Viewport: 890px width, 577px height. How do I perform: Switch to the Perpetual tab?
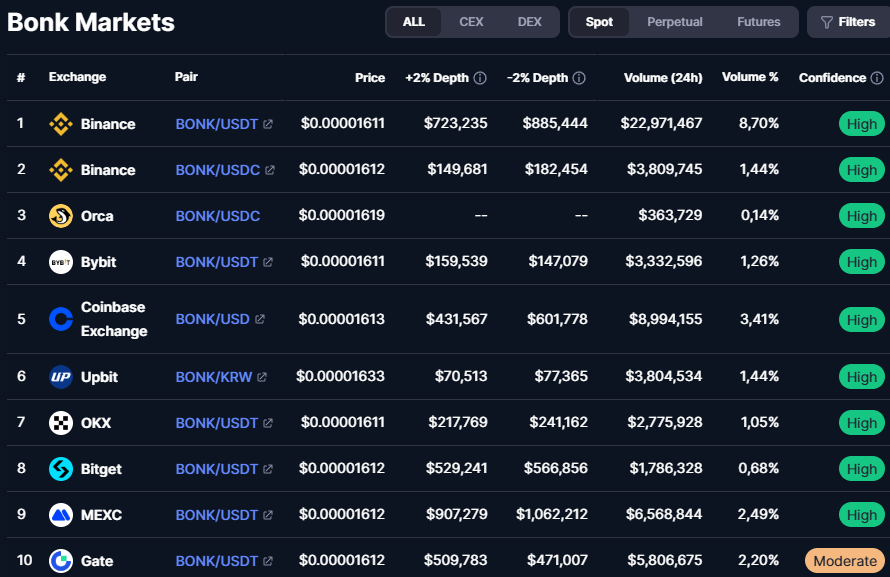click(x=675, y=22)
